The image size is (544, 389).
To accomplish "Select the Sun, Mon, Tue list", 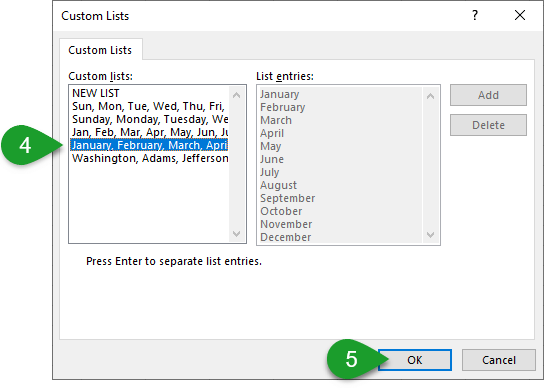I will 149,106.
